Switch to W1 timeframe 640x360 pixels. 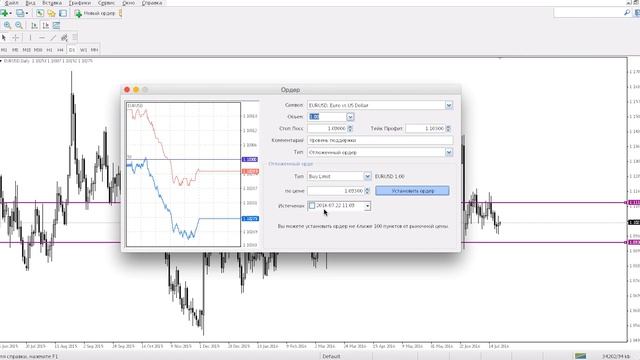83,50
